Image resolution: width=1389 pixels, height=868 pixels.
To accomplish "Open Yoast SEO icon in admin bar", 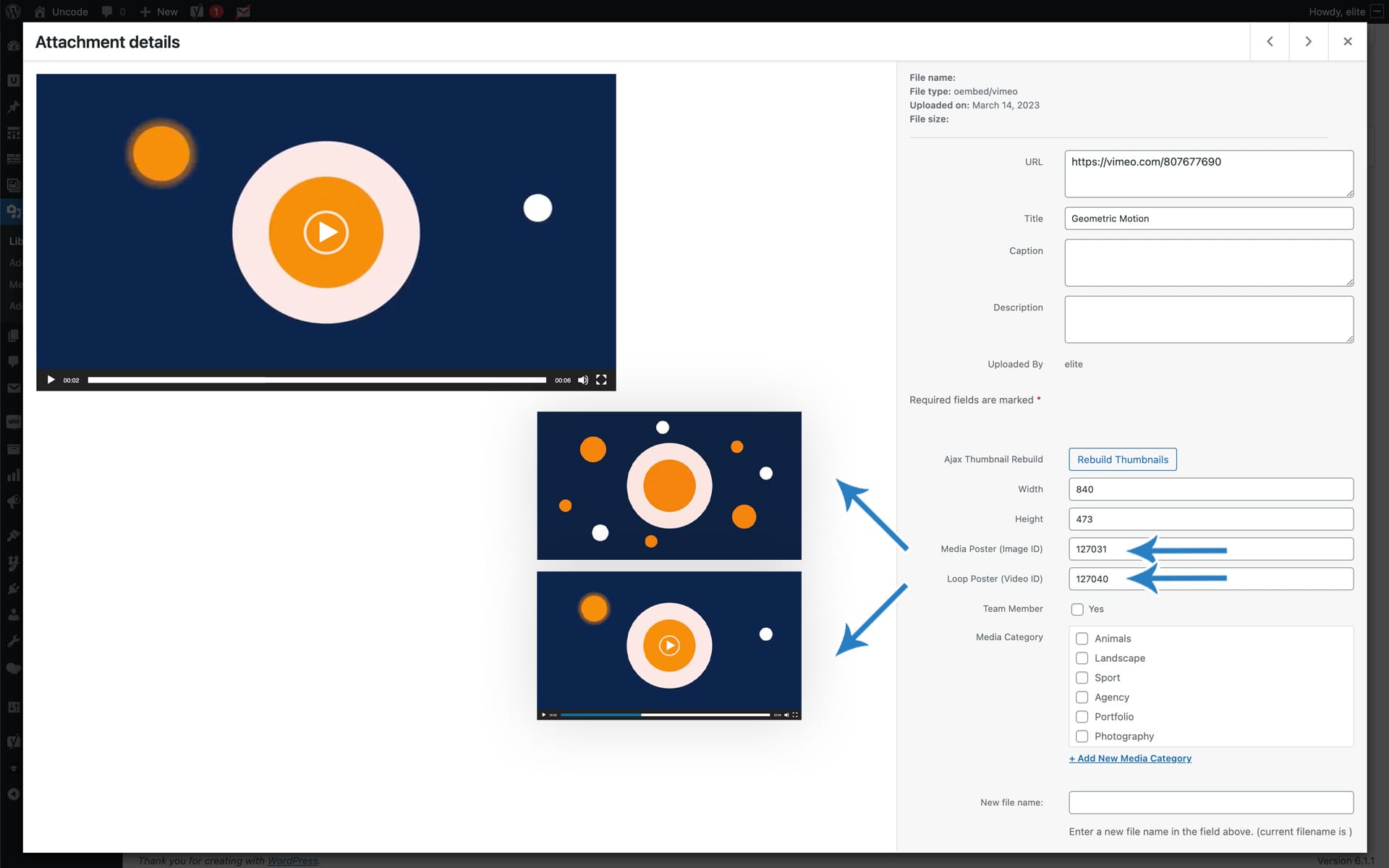I will (x=197, y=12).
